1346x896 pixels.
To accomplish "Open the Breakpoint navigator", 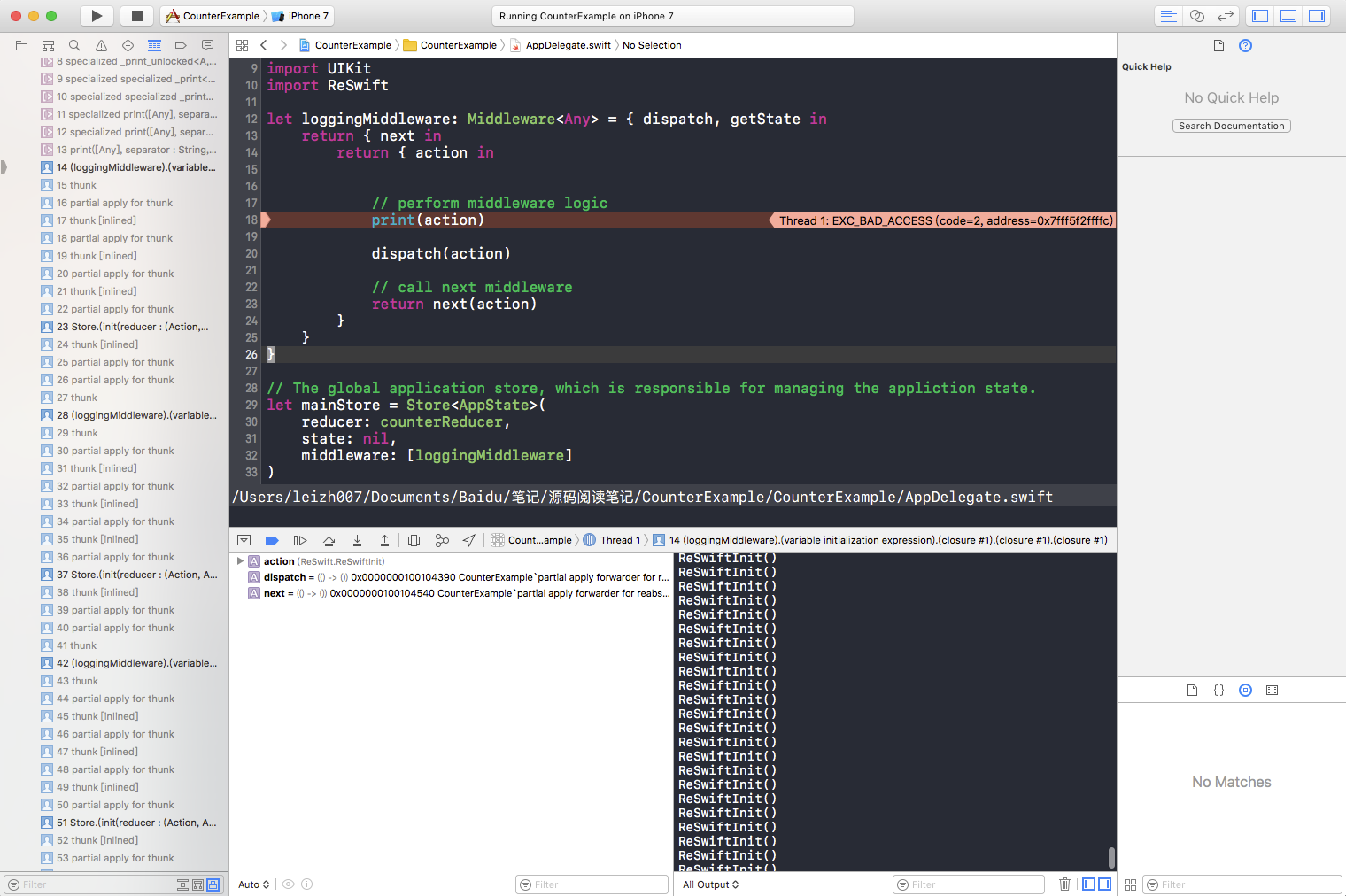I will pyautogui.click(x=181, y=45).
